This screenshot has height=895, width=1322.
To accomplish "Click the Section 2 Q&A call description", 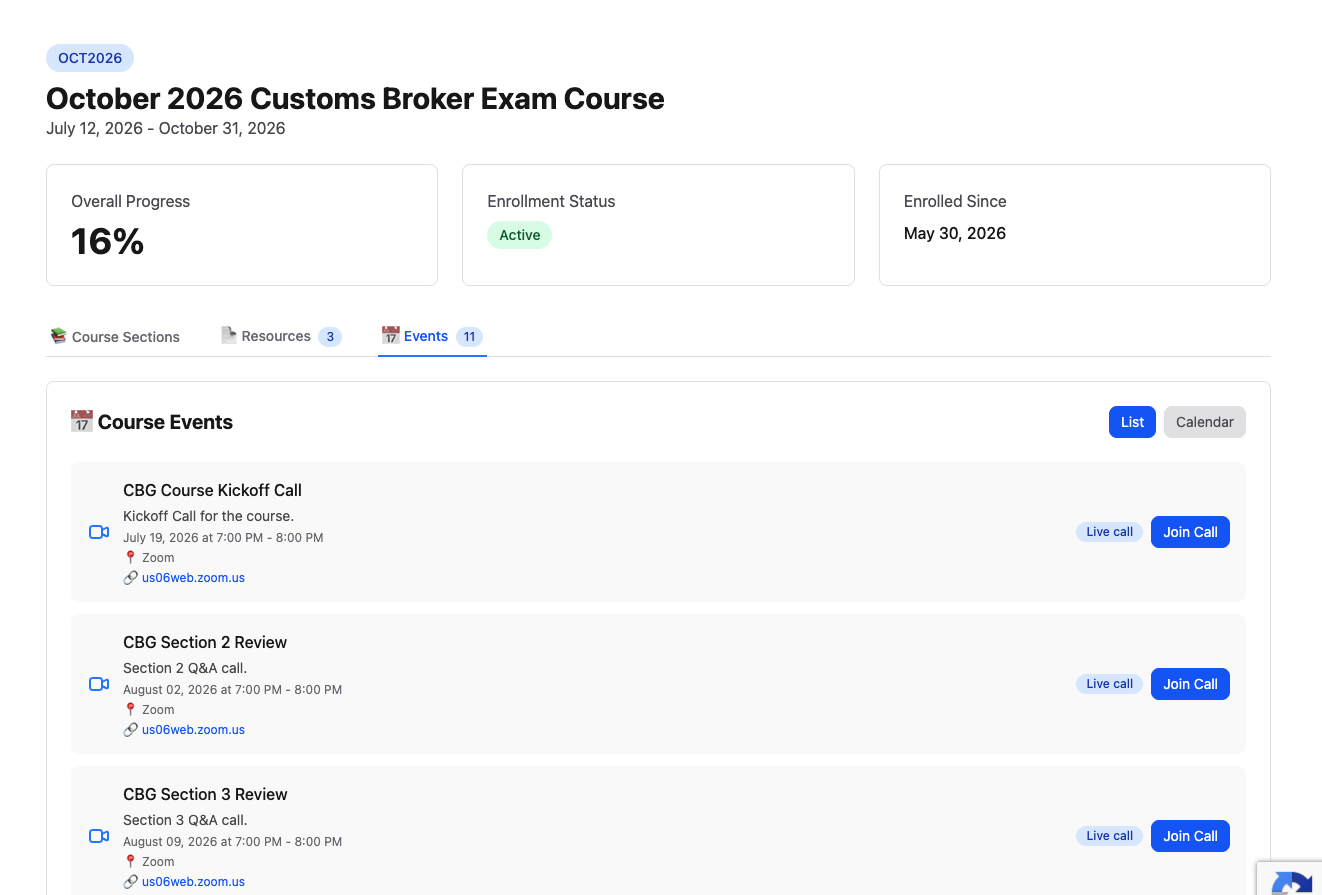I will pos(185,668).
